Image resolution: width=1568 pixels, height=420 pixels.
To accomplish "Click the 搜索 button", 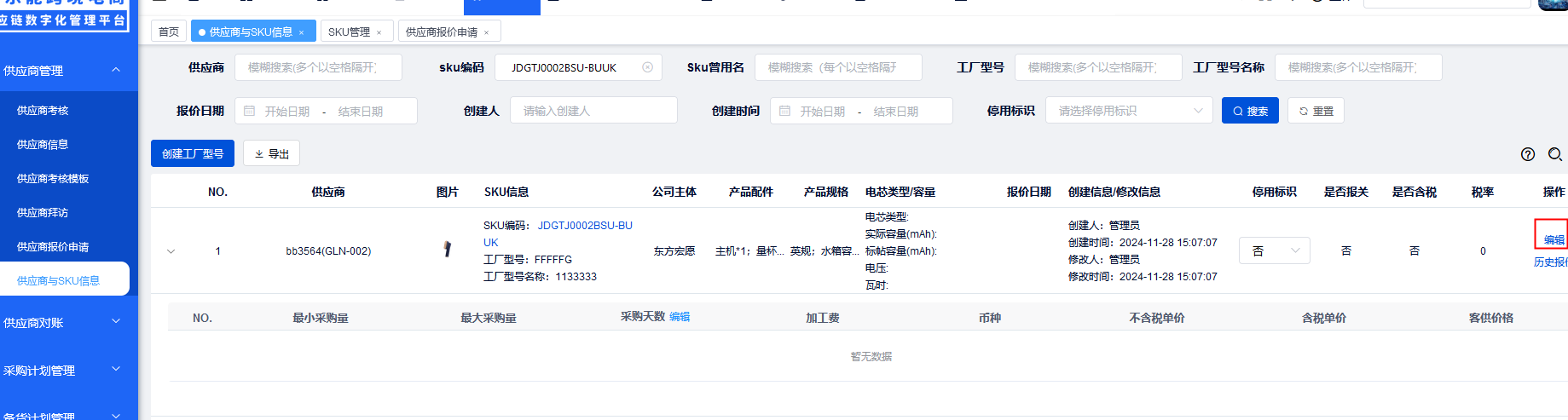I will click(x=1250, y=111).
